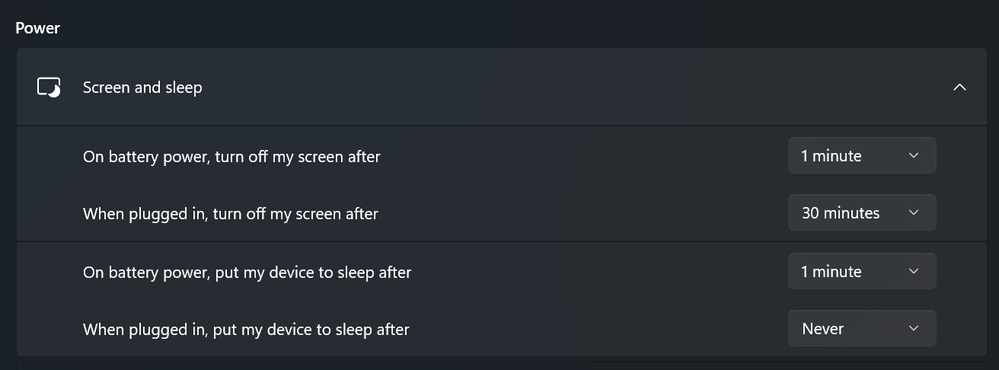Open battery sleep timeout dropdown
This screenshot has height=370, width=999.
[x=862, y=271]
